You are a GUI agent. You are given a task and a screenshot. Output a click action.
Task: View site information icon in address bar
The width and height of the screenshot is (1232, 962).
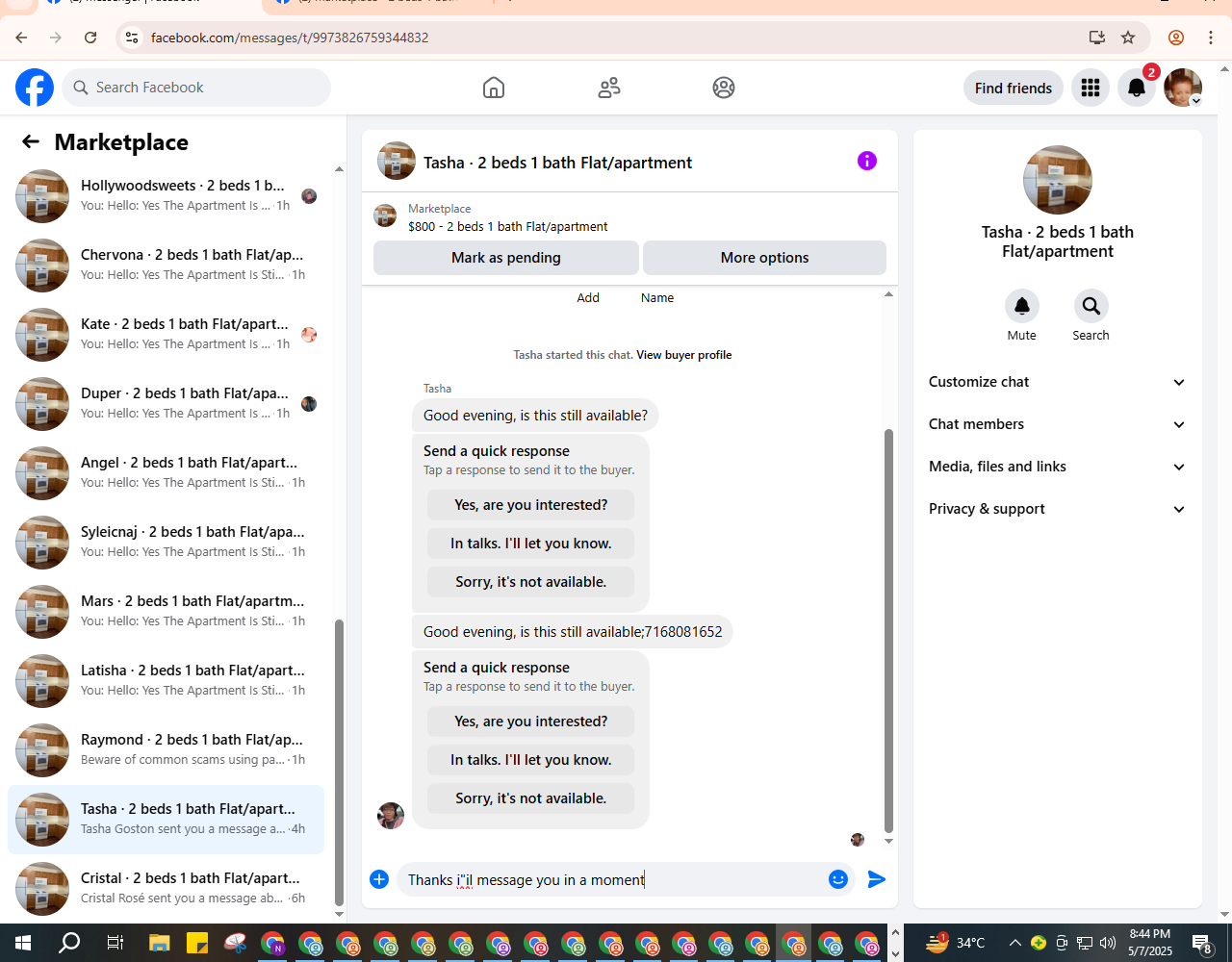(x=132, y=38)
